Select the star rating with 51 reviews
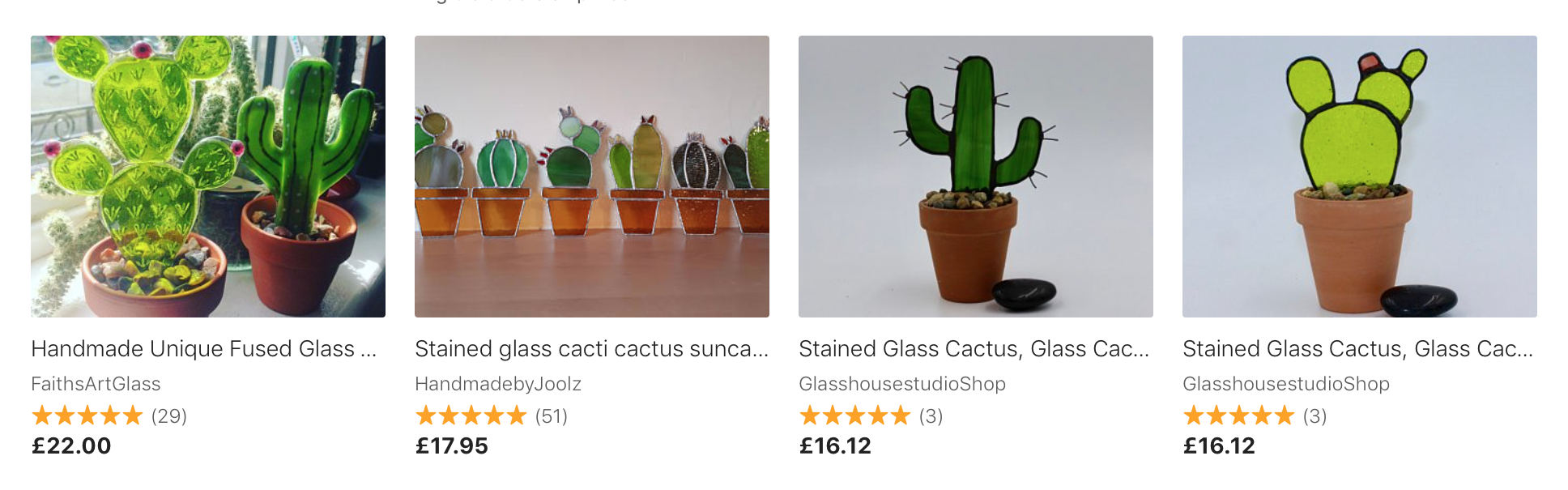 471,416
